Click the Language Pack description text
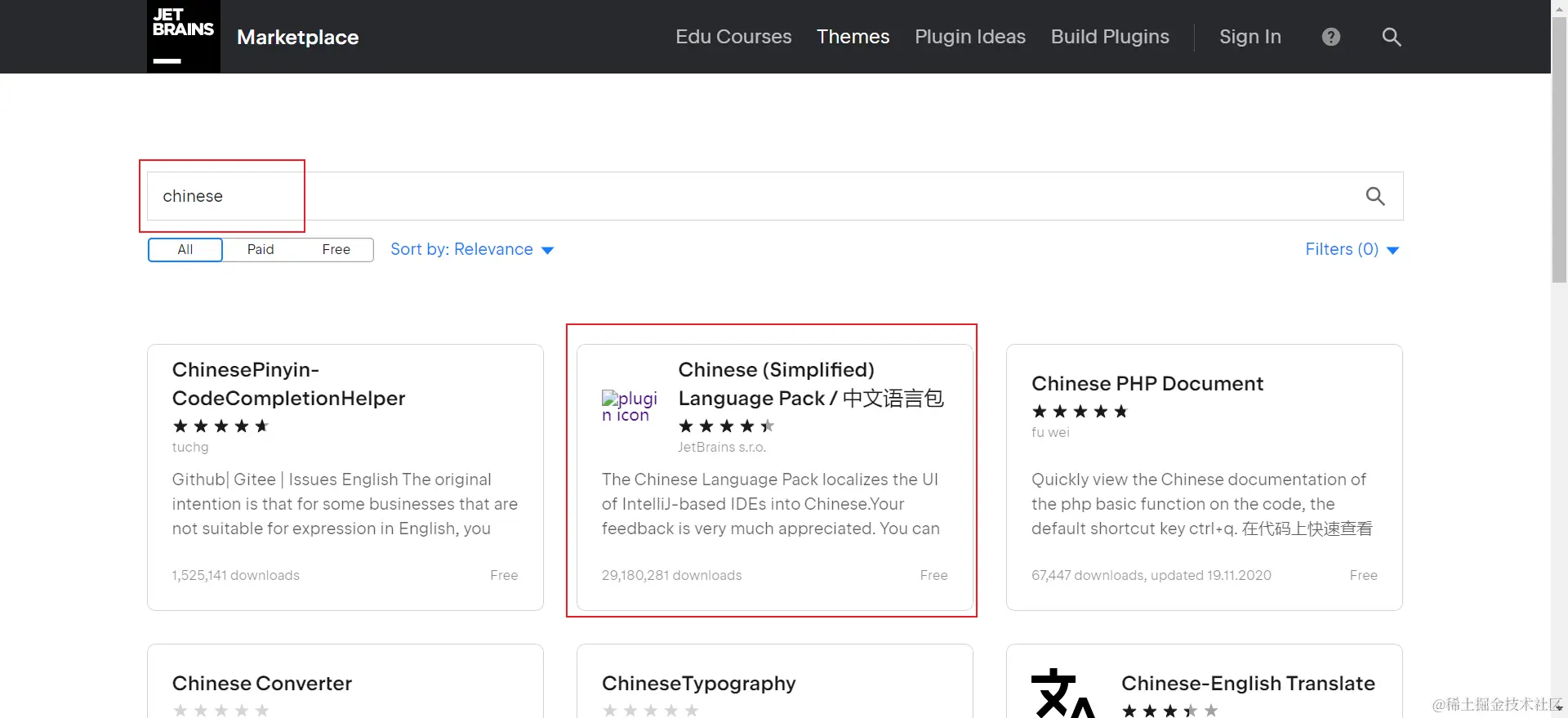1568x718 pixels. (771, 504)
